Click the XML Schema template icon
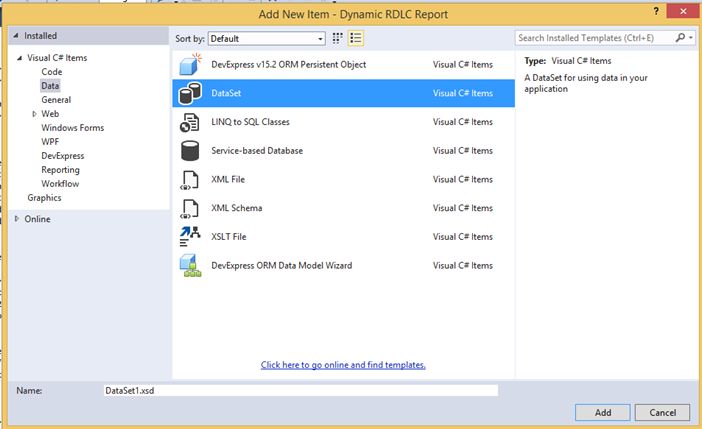The width and height of the screenshot is (702, 429). point(189,209)
